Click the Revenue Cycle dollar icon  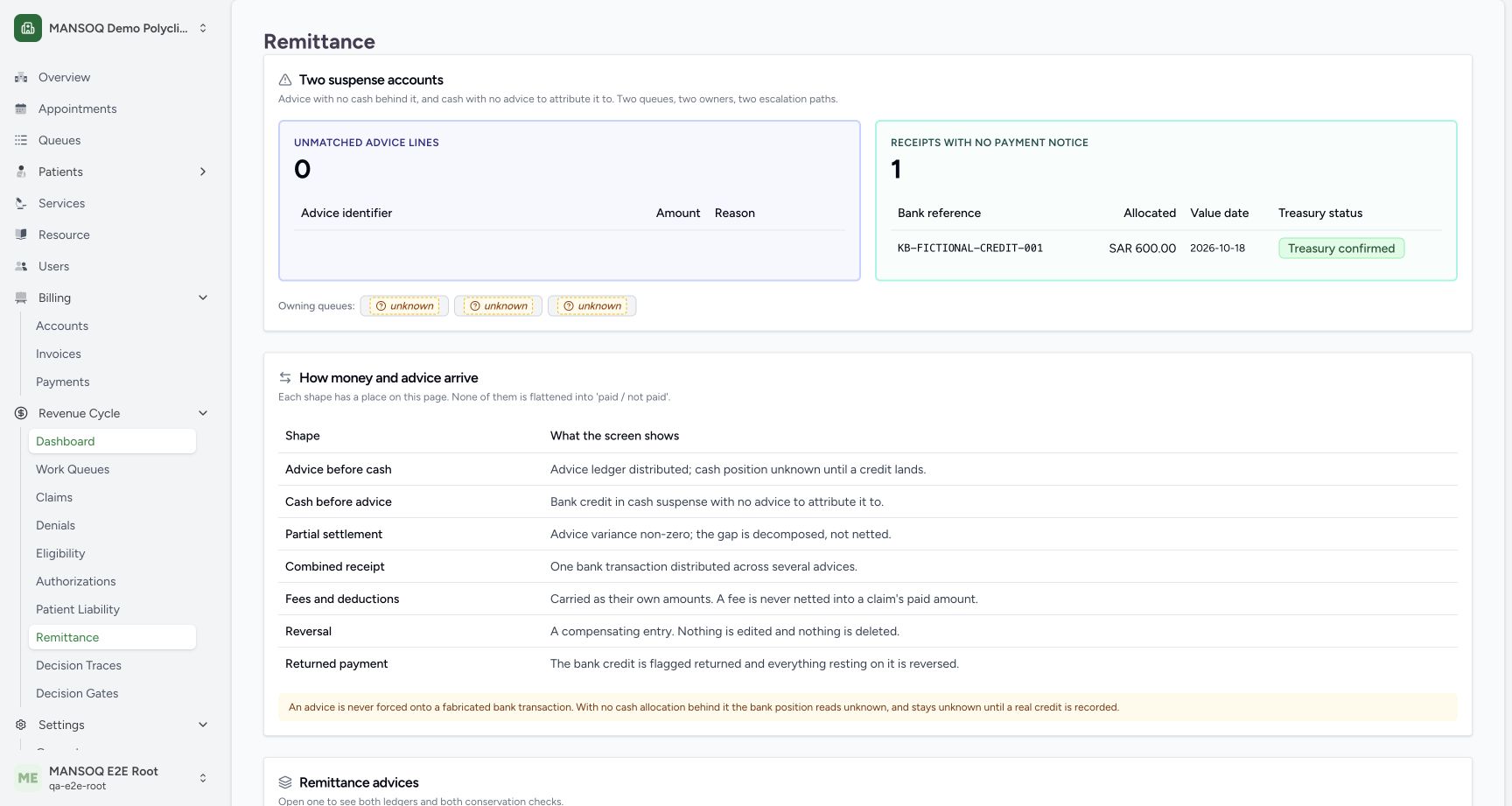(x=21, y=413)
